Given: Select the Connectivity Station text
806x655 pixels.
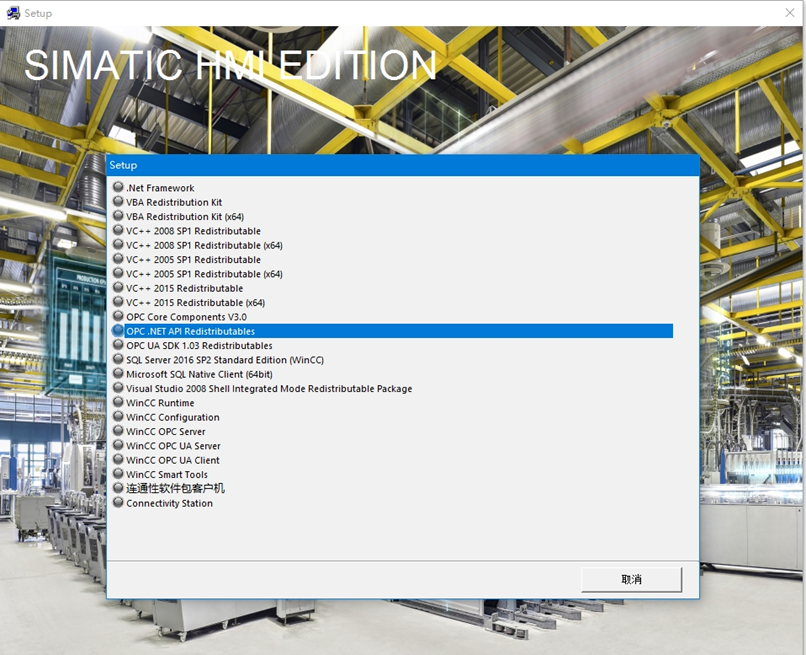Looking at the screenshot, I should (x=170, y=504).
